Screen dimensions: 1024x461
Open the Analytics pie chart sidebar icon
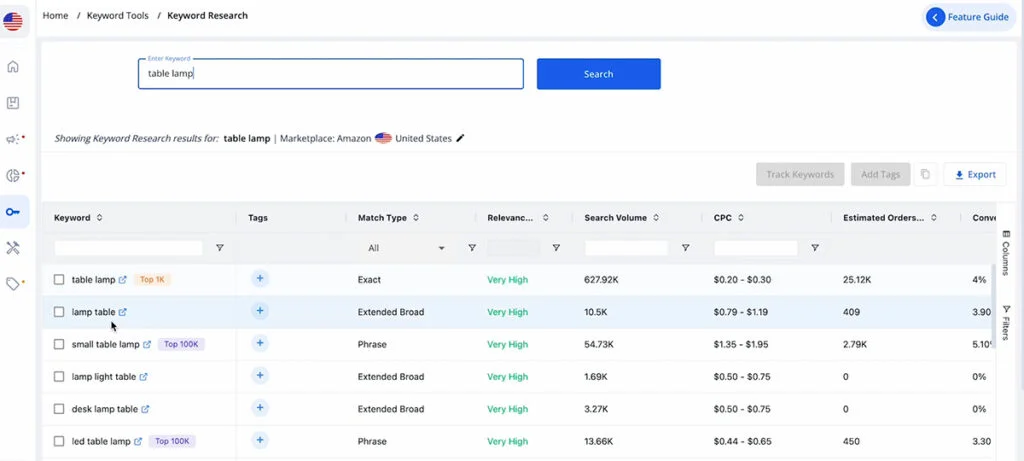13,176
